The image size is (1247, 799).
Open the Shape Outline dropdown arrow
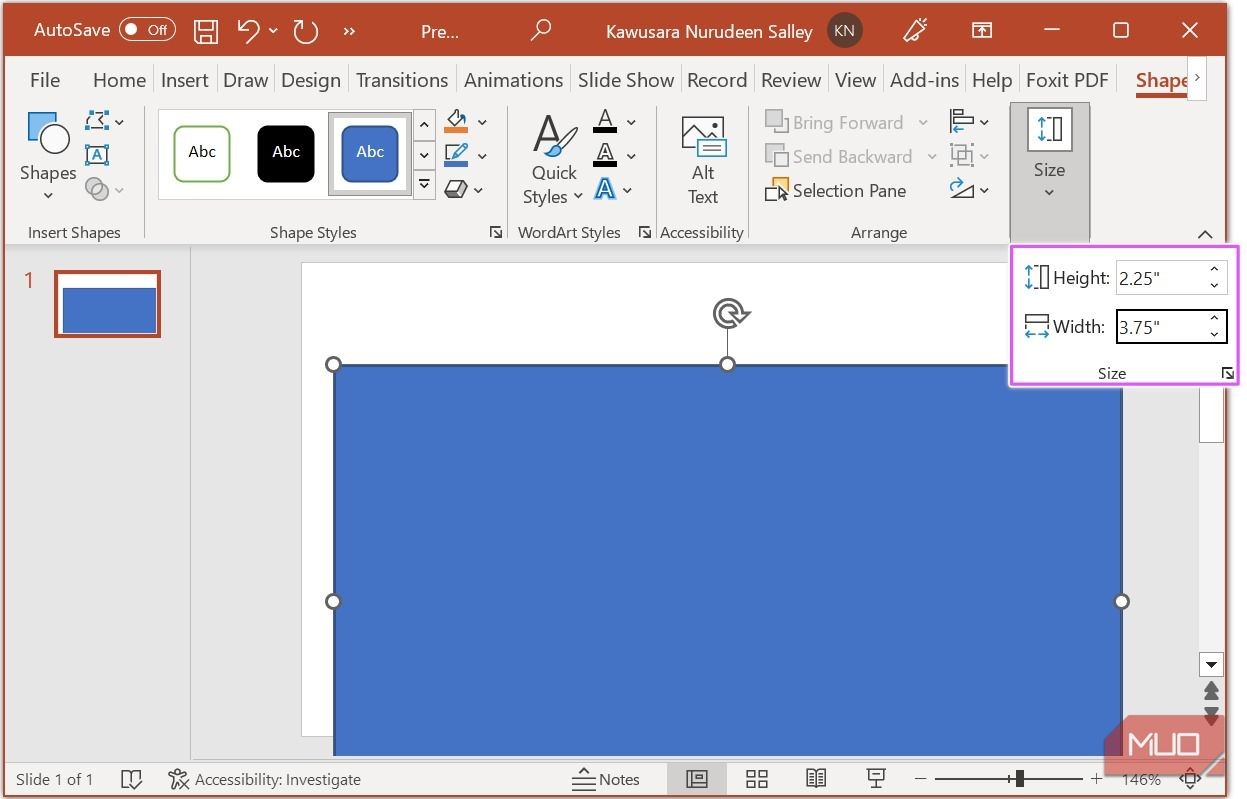[482, 155]
